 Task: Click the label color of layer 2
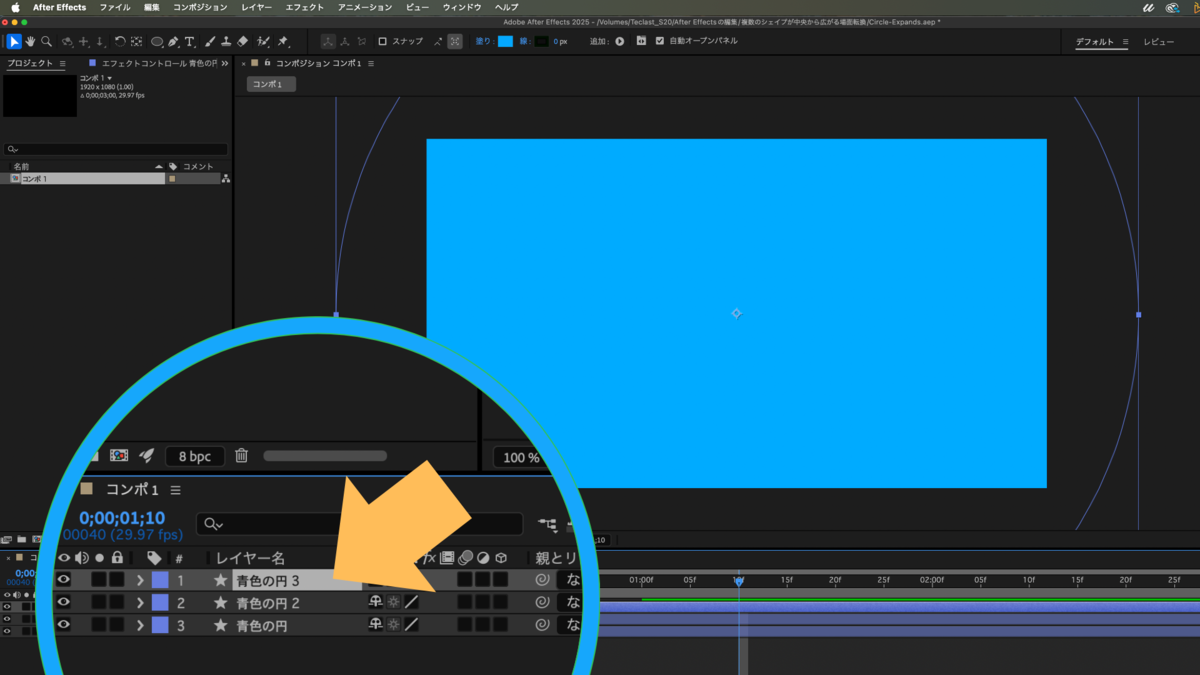pyautogui.click(x=159, y=603)
